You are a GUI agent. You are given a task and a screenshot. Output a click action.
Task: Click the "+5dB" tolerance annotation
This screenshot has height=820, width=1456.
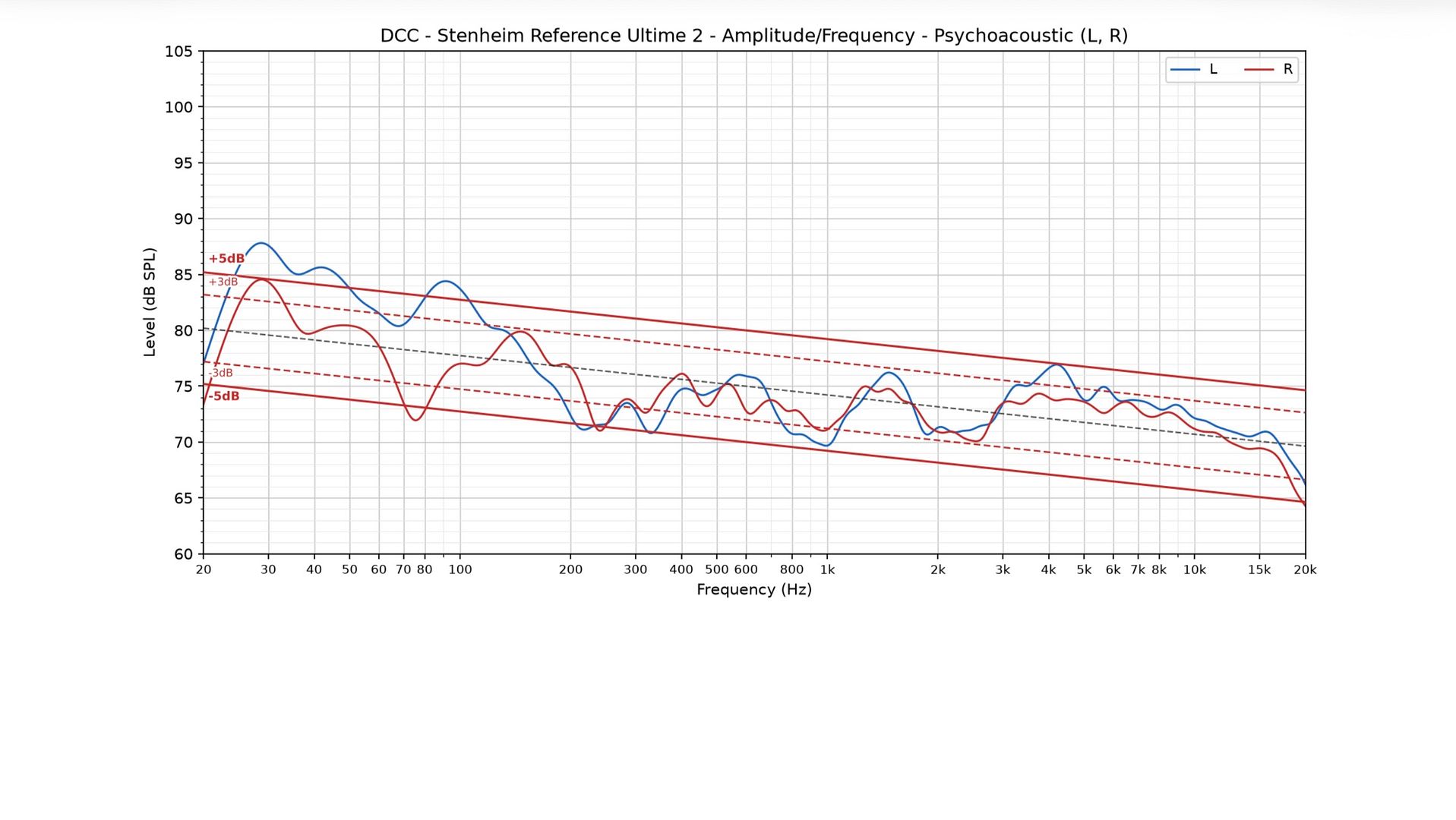point(226,259)
